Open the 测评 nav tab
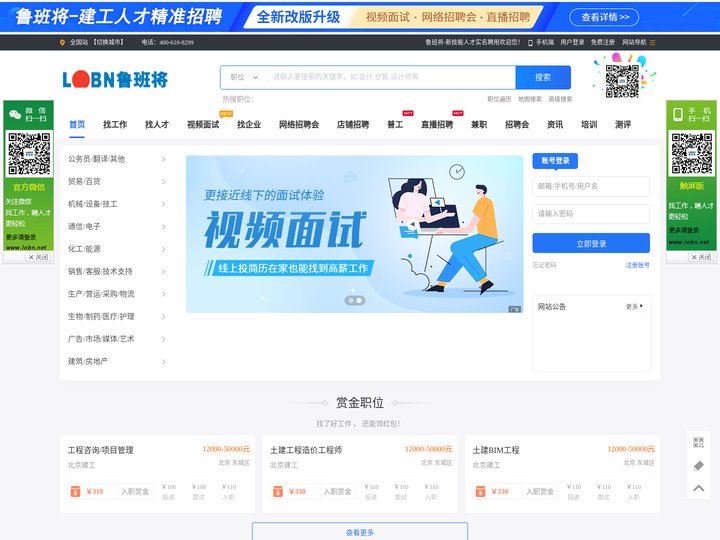 (623, 124)
